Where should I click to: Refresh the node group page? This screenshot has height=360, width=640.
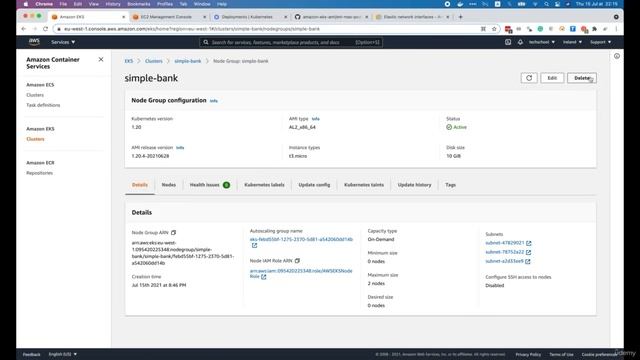[529, 78]
